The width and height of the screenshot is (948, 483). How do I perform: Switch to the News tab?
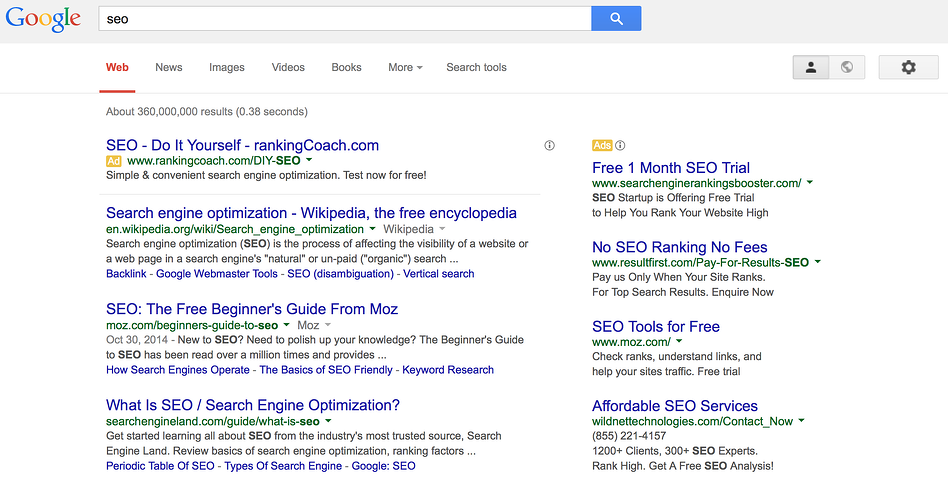pyautogui.click(x=169, y=67)
